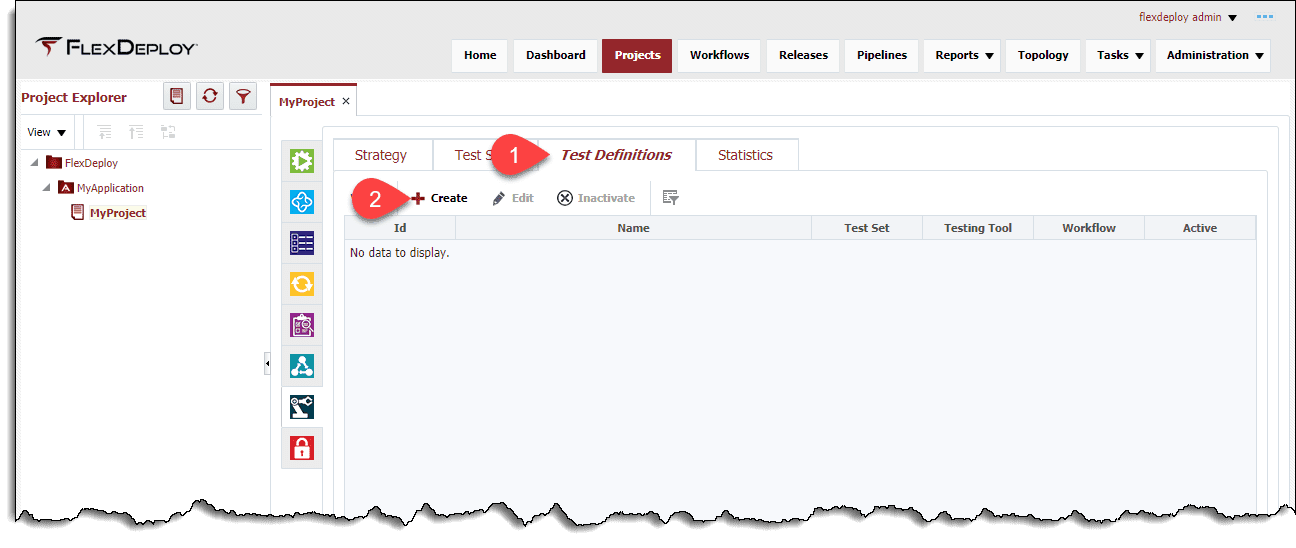This screenshot has width=1296, height=548.
Task: Click the Inactivate button
Action: [596, 198]
